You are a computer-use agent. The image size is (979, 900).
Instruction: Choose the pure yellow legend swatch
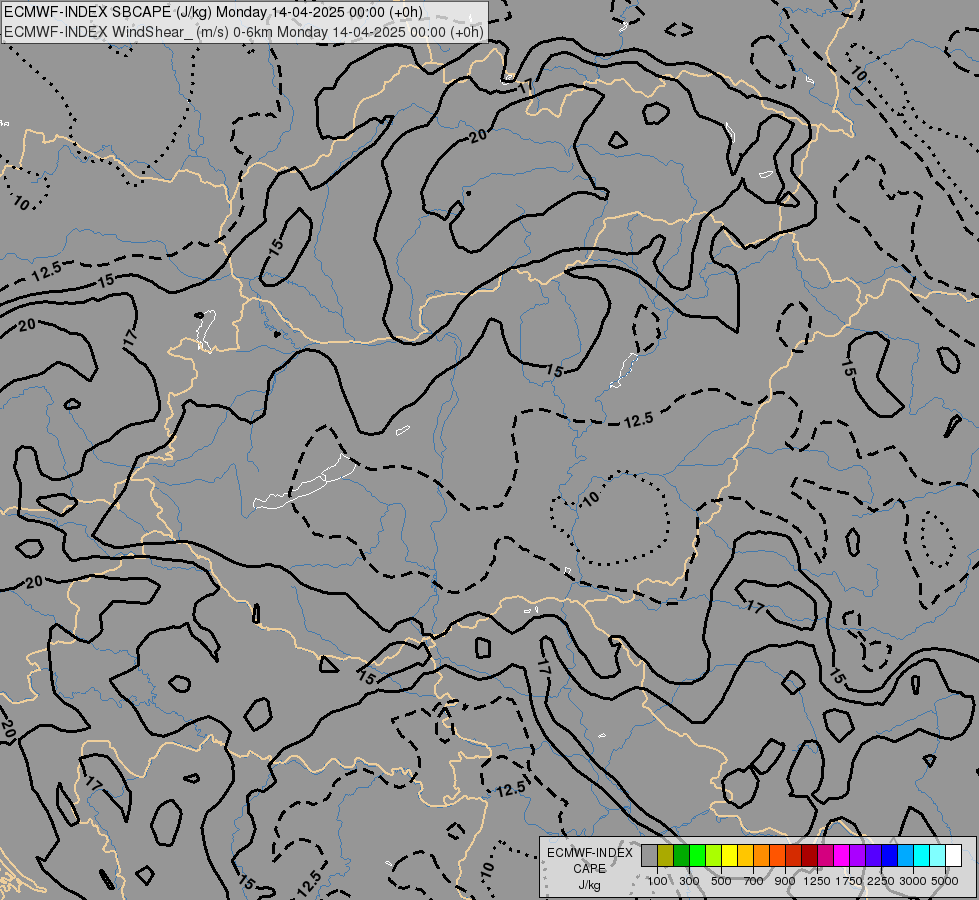(x=729, y=855)
